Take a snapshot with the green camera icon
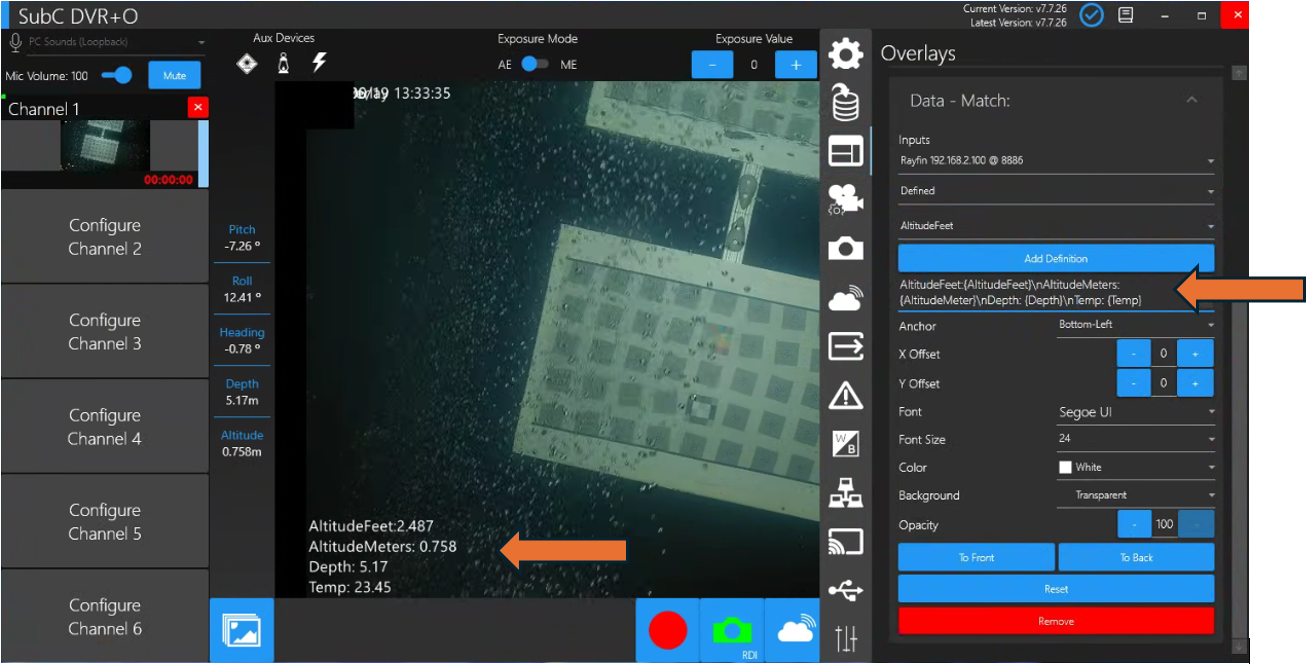This screenshot has height=664, width=1312. pyautogui.click(x=732, y=631)
